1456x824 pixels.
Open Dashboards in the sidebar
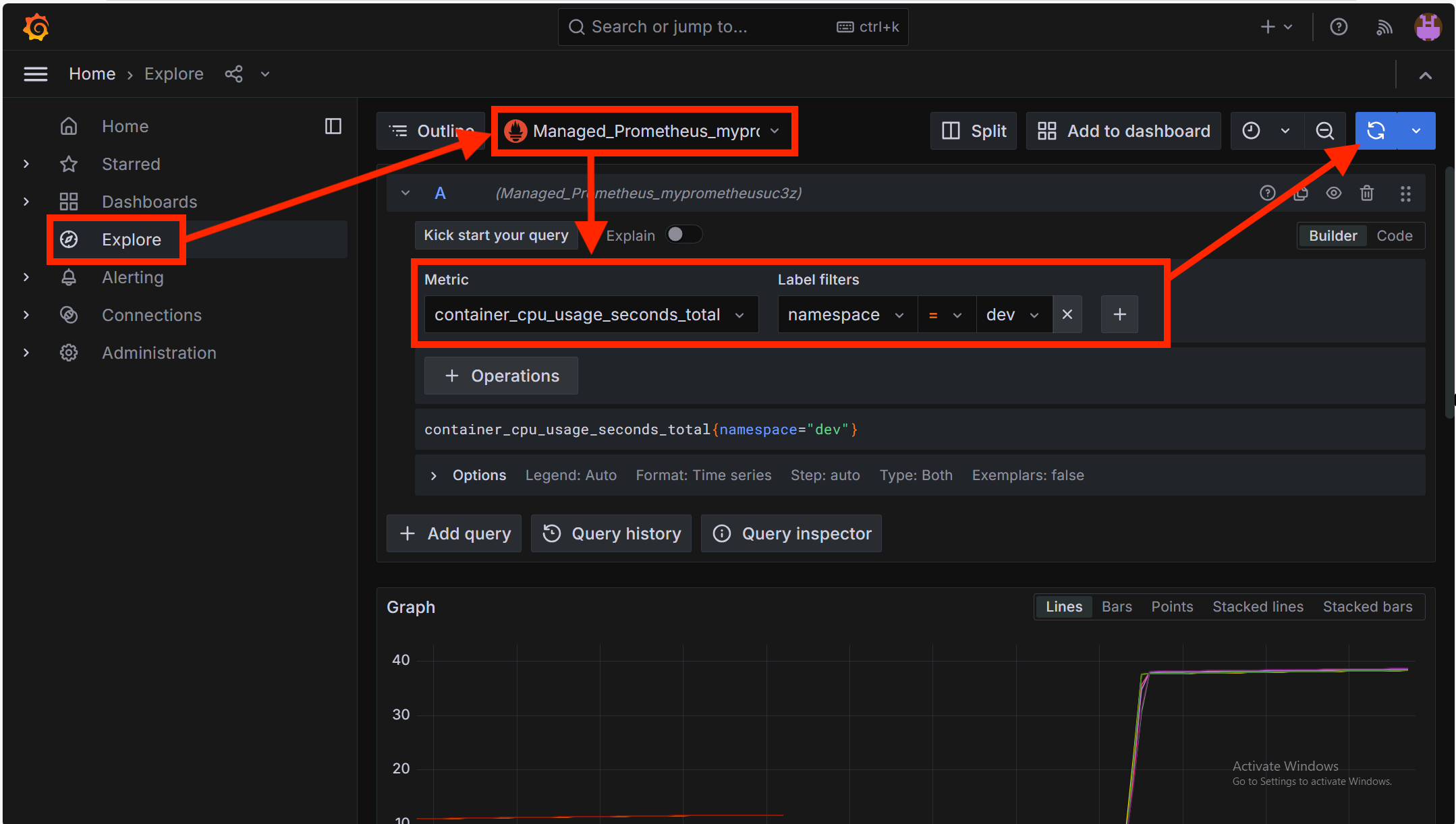pyautogui.click(x=149, y=202)
